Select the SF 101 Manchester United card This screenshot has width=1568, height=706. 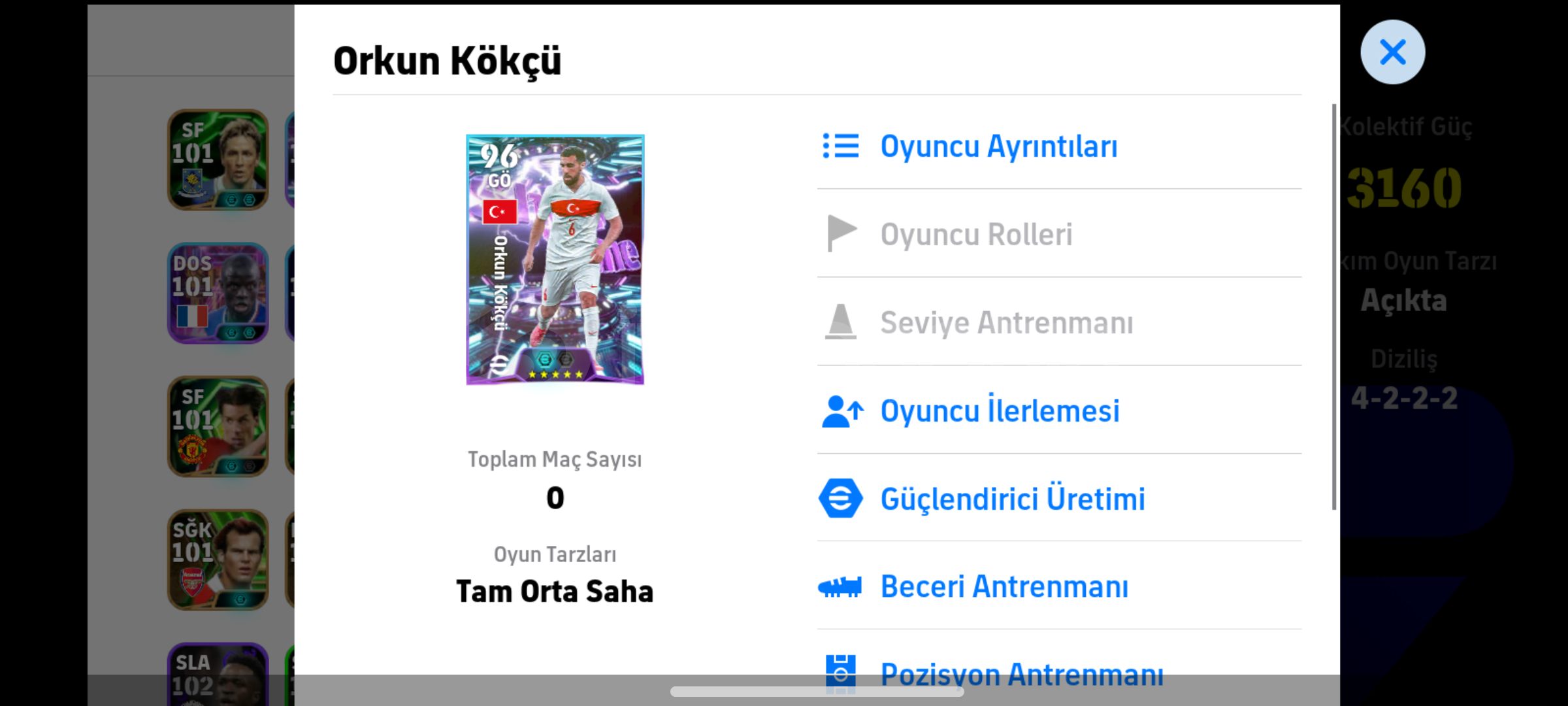pyautogui.click(x=218, y=426)
